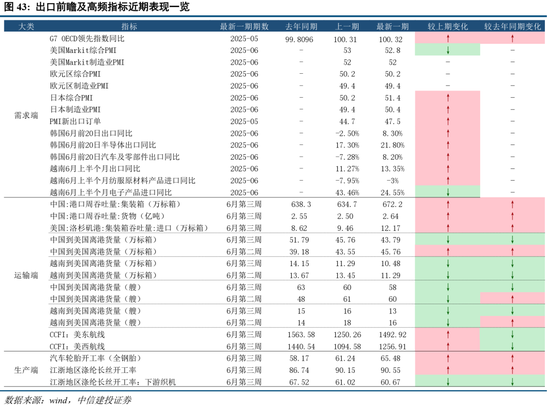
Task: Click the 日本综合PMI row label
Action: coord(71,98)
